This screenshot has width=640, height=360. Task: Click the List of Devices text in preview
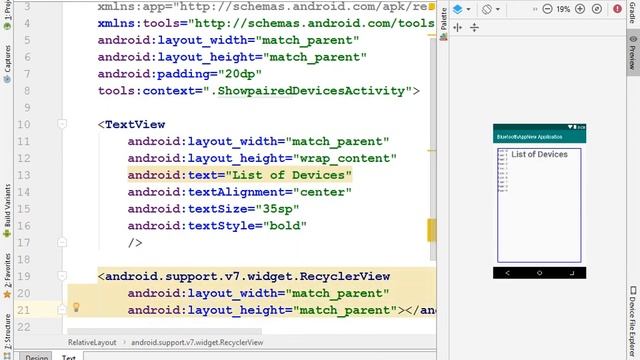[539, 154]
